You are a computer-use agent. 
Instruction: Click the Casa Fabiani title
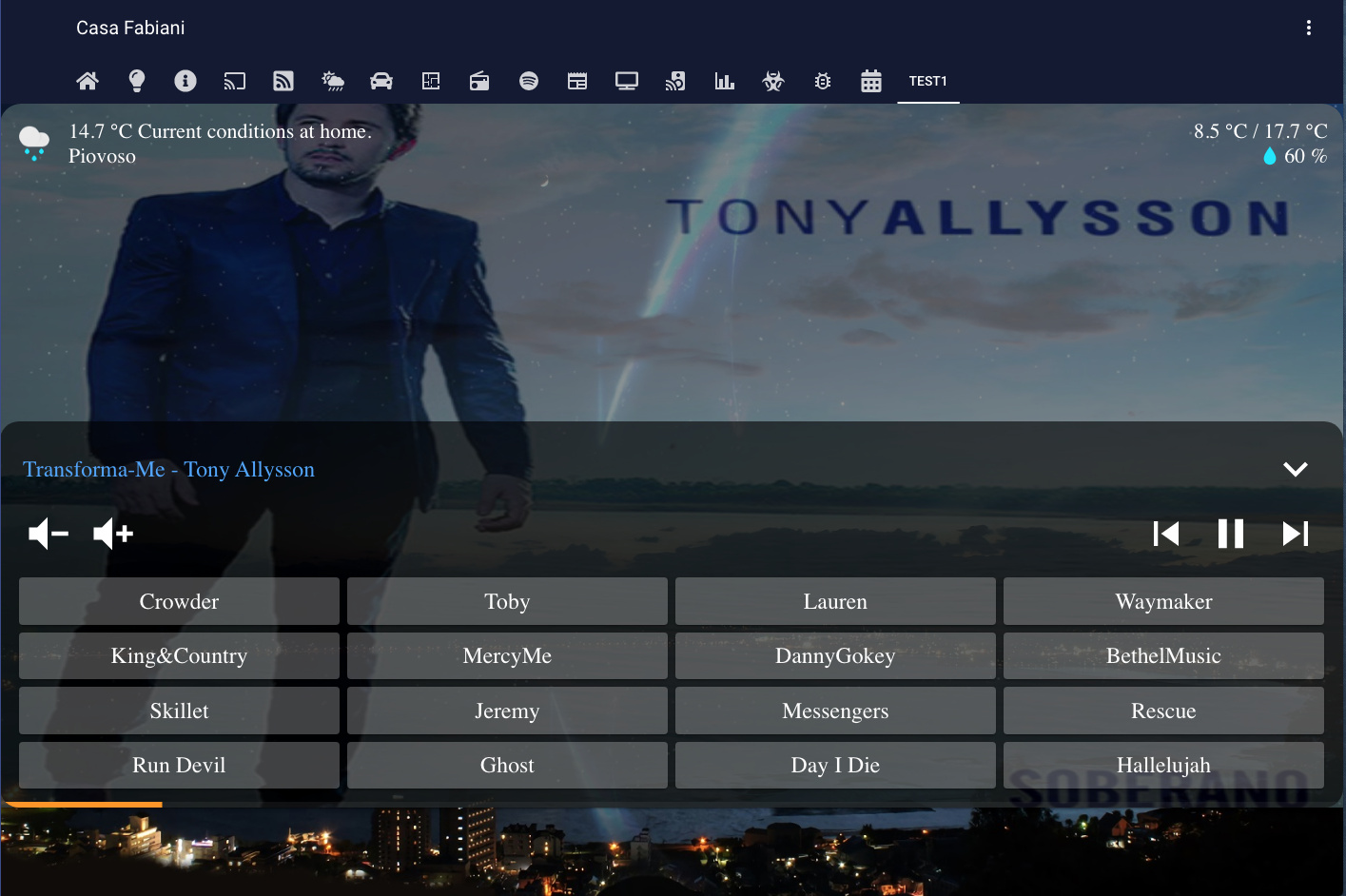tap(130, 28)
